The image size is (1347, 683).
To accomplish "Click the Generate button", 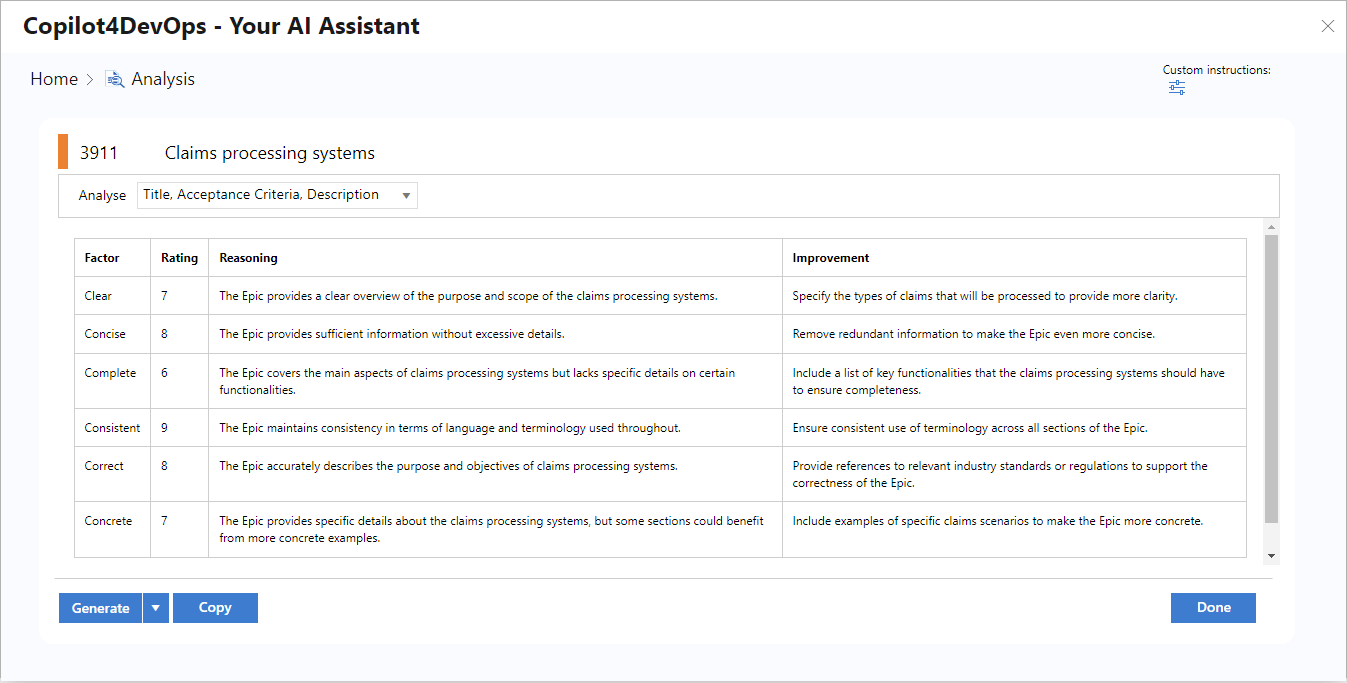I will (100, 608).
